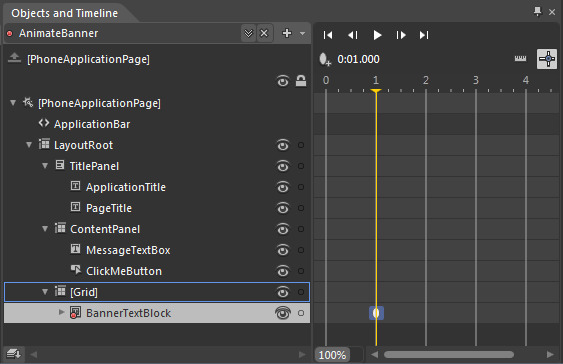Image resolution: width=563 pixels, height=364 pixels.
Task: Close the AnimateBanner storyboard
Action: [x=264, y=33]
